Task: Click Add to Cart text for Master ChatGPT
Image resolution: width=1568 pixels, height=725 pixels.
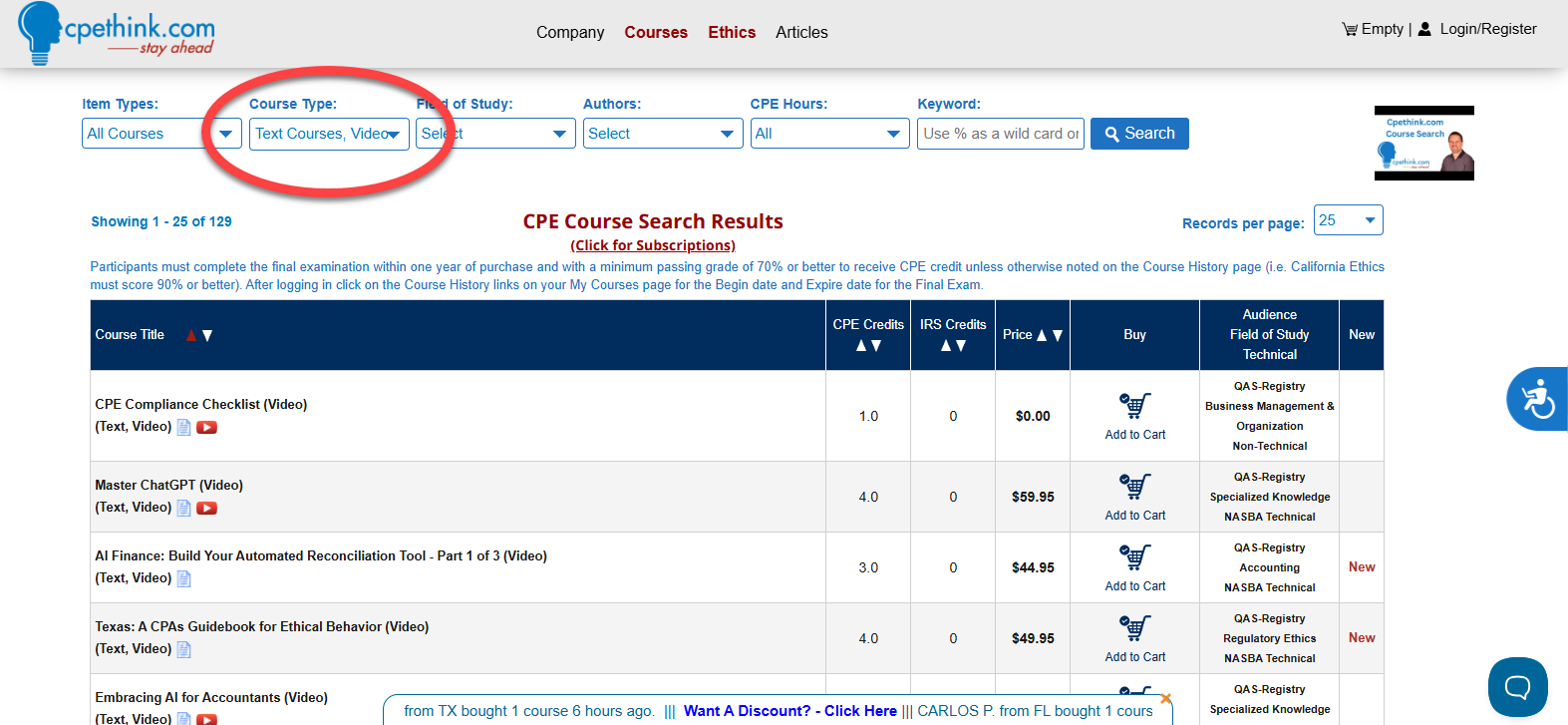Action: coord(1134,516)
